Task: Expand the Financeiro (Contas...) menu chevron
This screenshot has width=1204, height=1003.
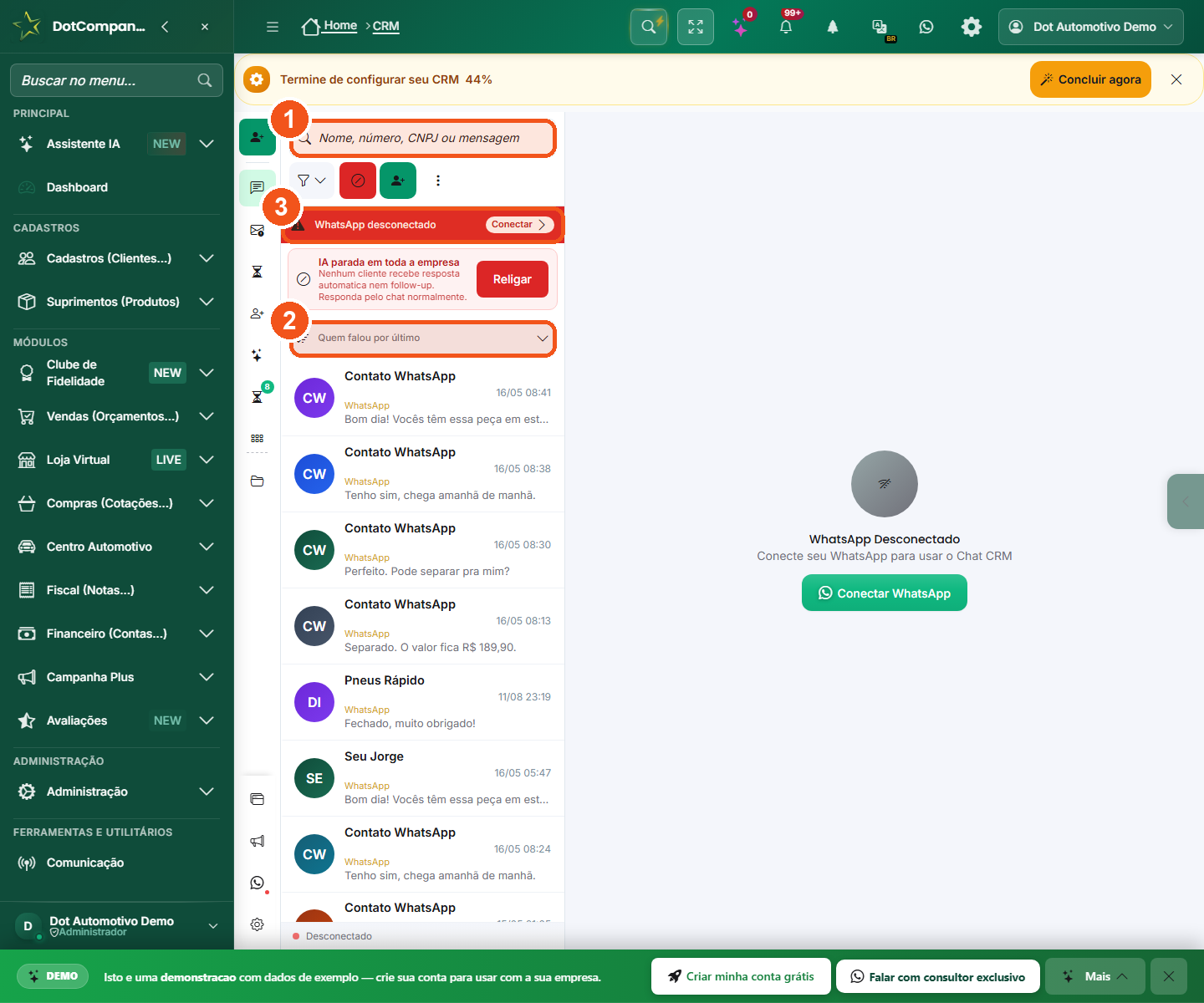Action: pyautogui.click(x=207, y=634)
